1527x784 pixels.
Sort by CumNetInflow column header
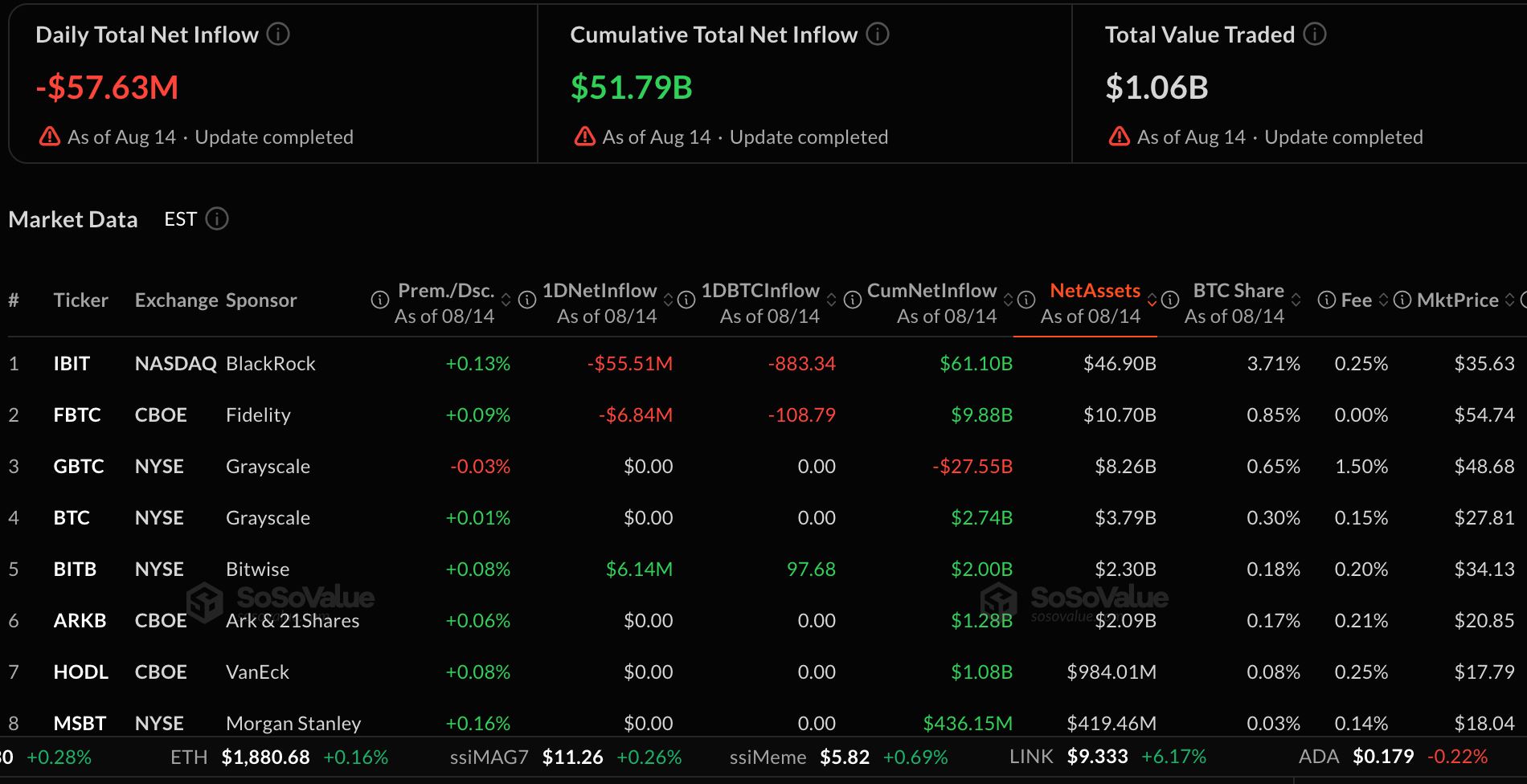(x=931, y=291)
